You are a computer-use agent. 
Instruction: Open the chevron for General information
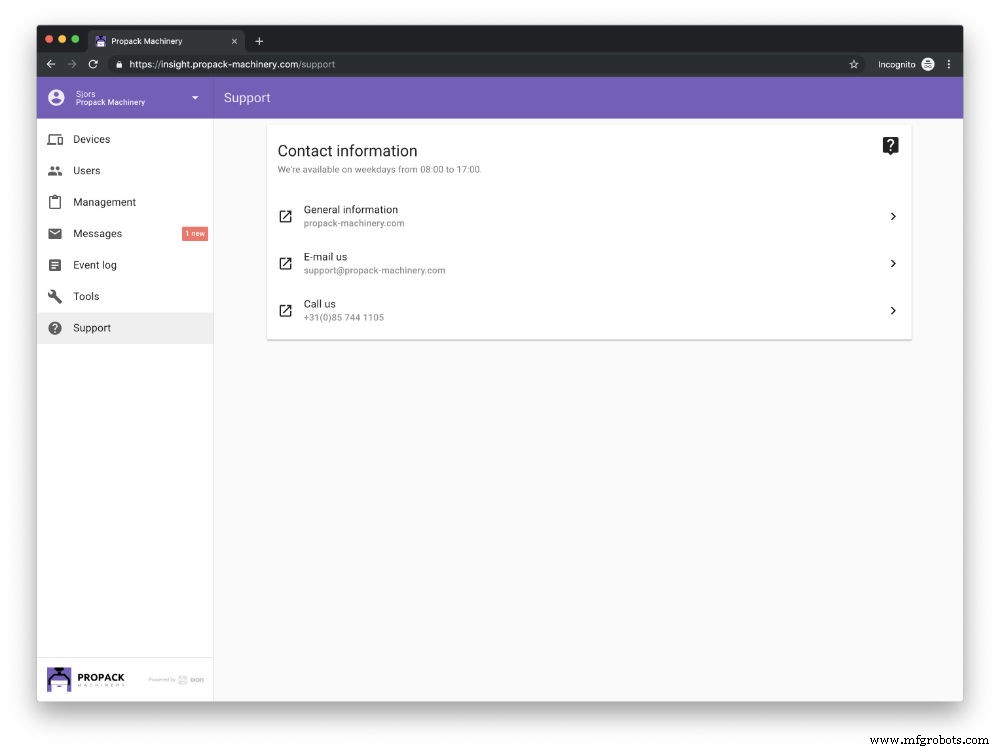click(x=893, y=217)
